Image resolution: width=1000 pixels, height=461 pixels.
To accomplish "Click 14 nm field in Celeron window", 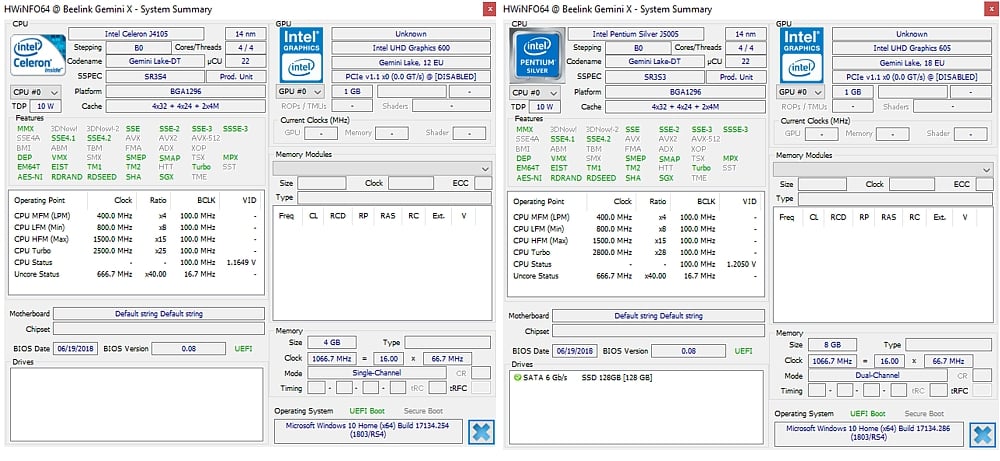I will [246, 34].
